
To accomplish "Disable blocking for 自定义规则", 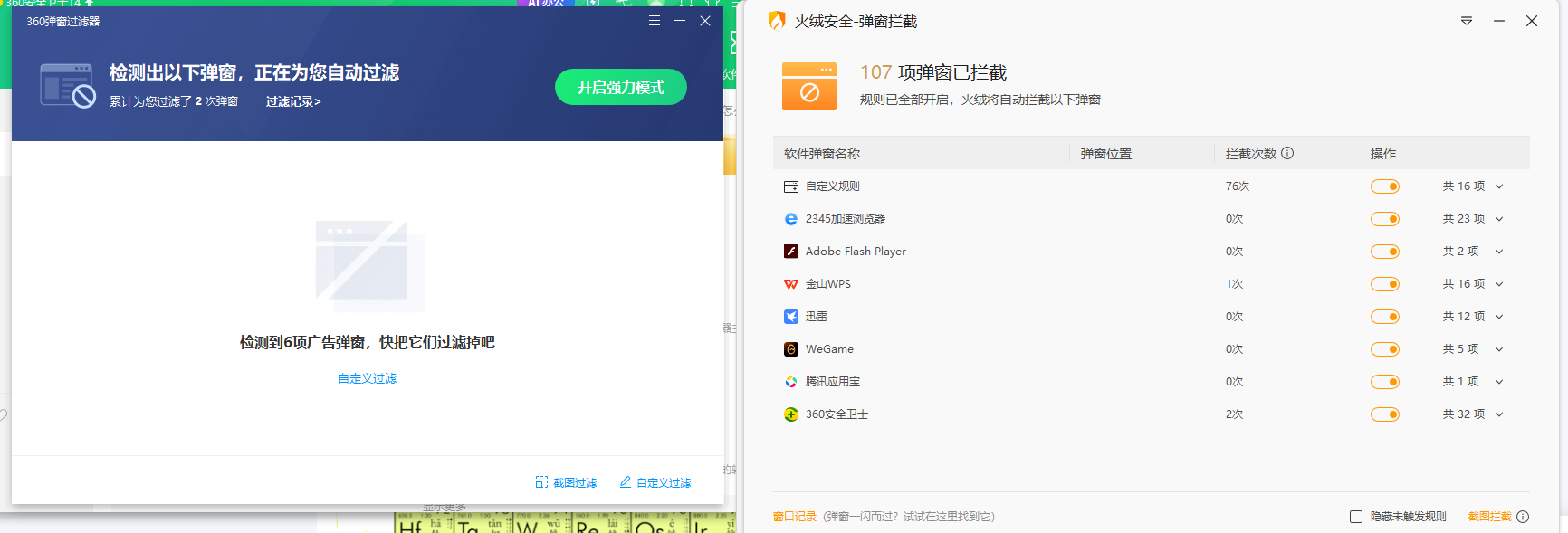I will 1384,186.
